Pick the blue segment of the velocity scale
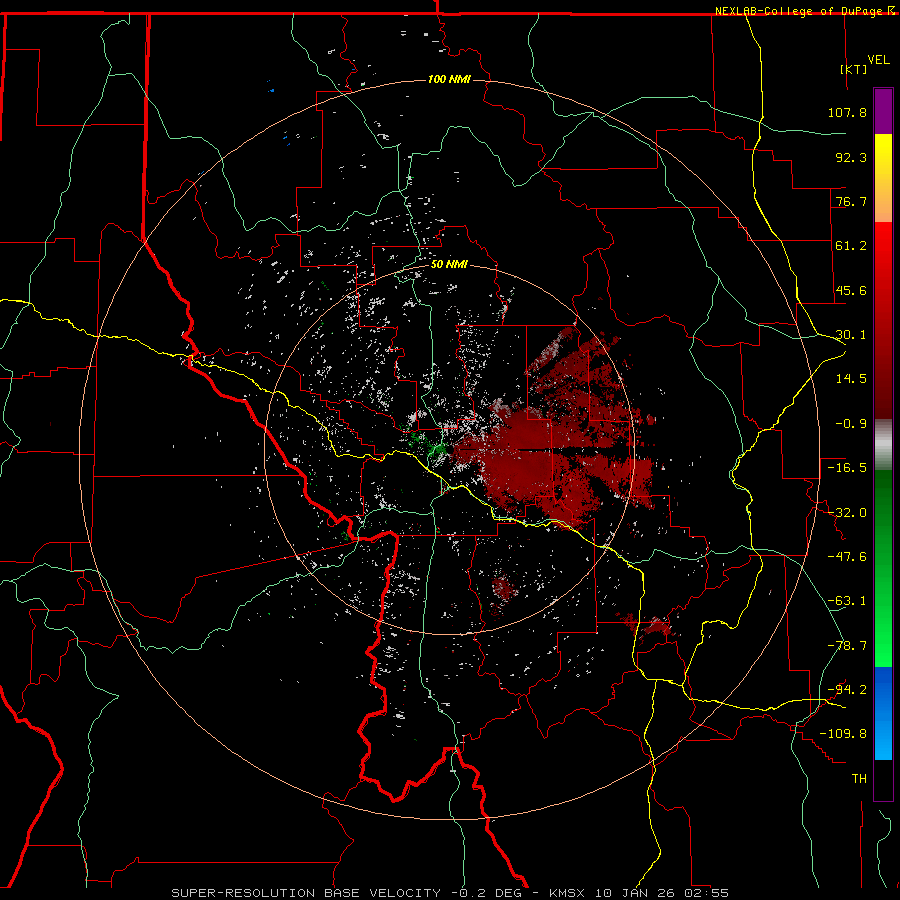The image size is (900, 900). (x=883, y=713)
